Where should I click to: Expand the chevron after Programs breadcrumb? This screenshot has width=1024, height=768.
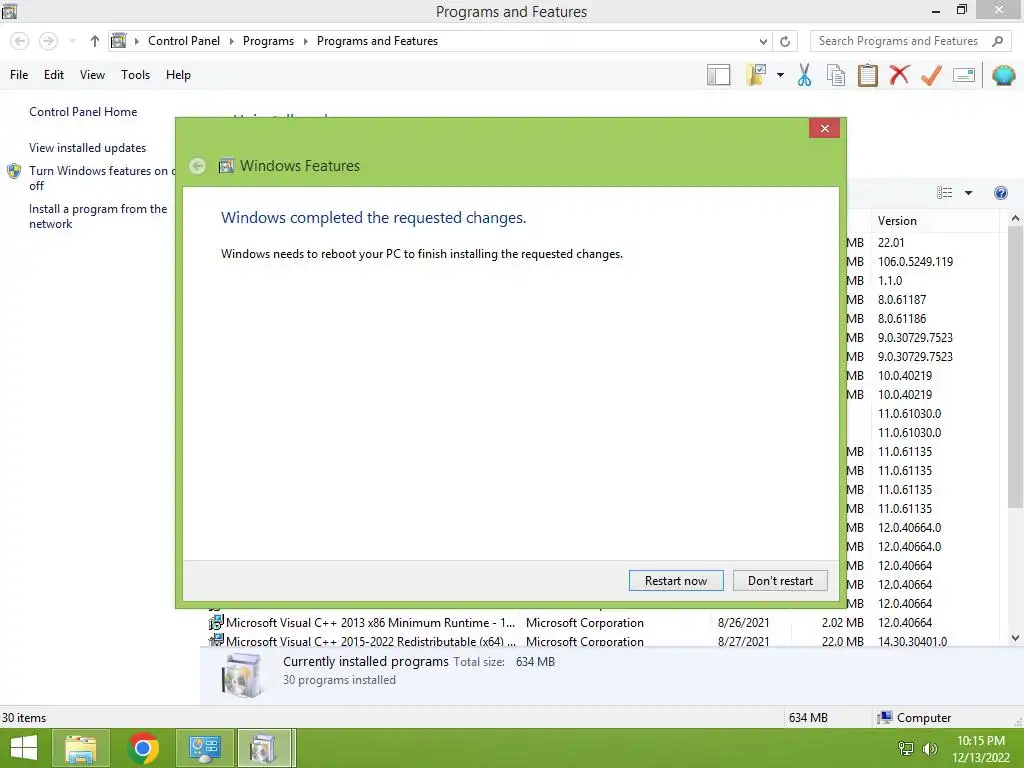305,41
